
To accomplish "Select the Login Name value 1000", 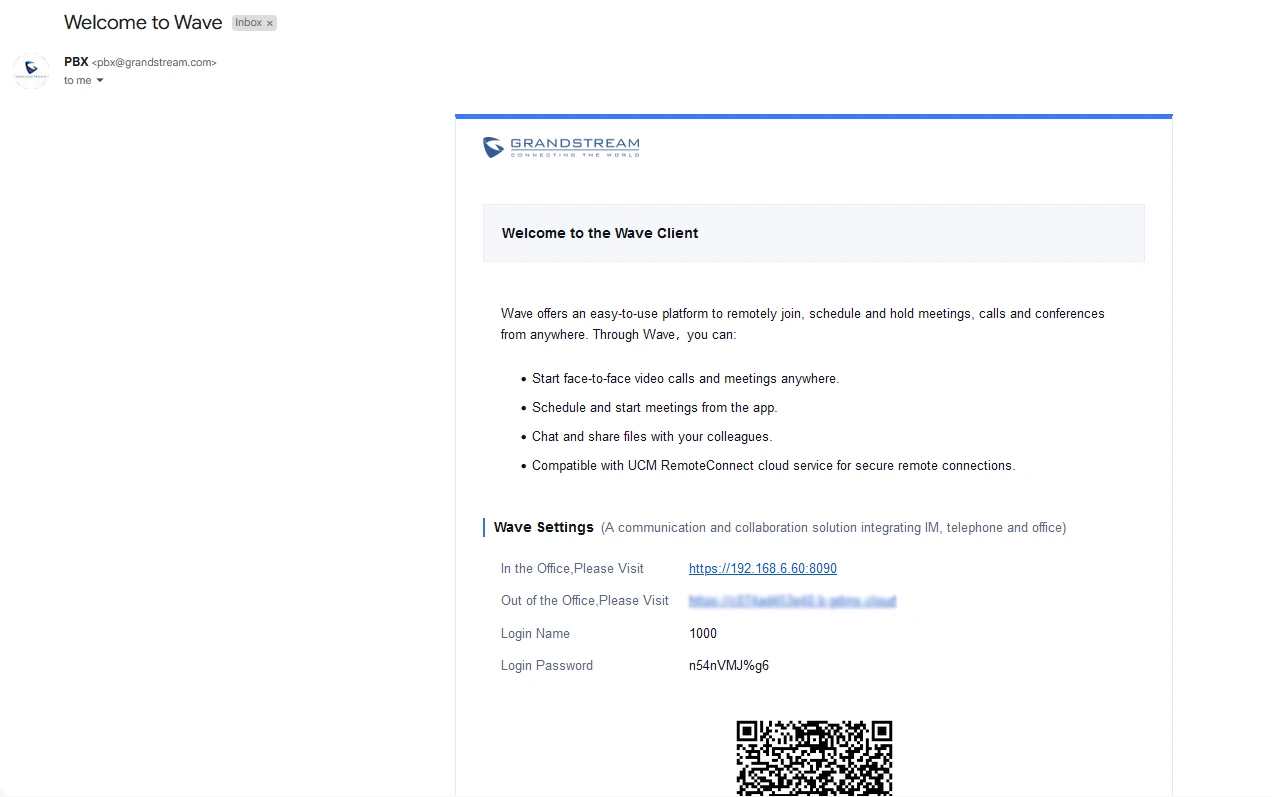I will point(703,633).
